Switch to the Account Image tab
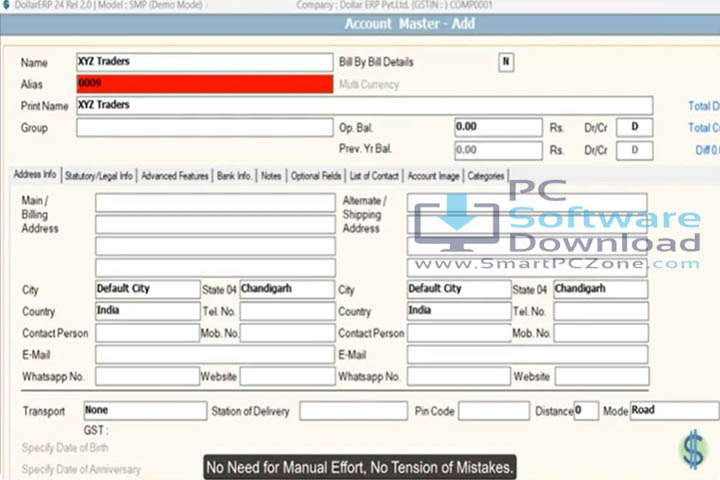This screenshot has width=720, height=480. click(x=433, y=176)
